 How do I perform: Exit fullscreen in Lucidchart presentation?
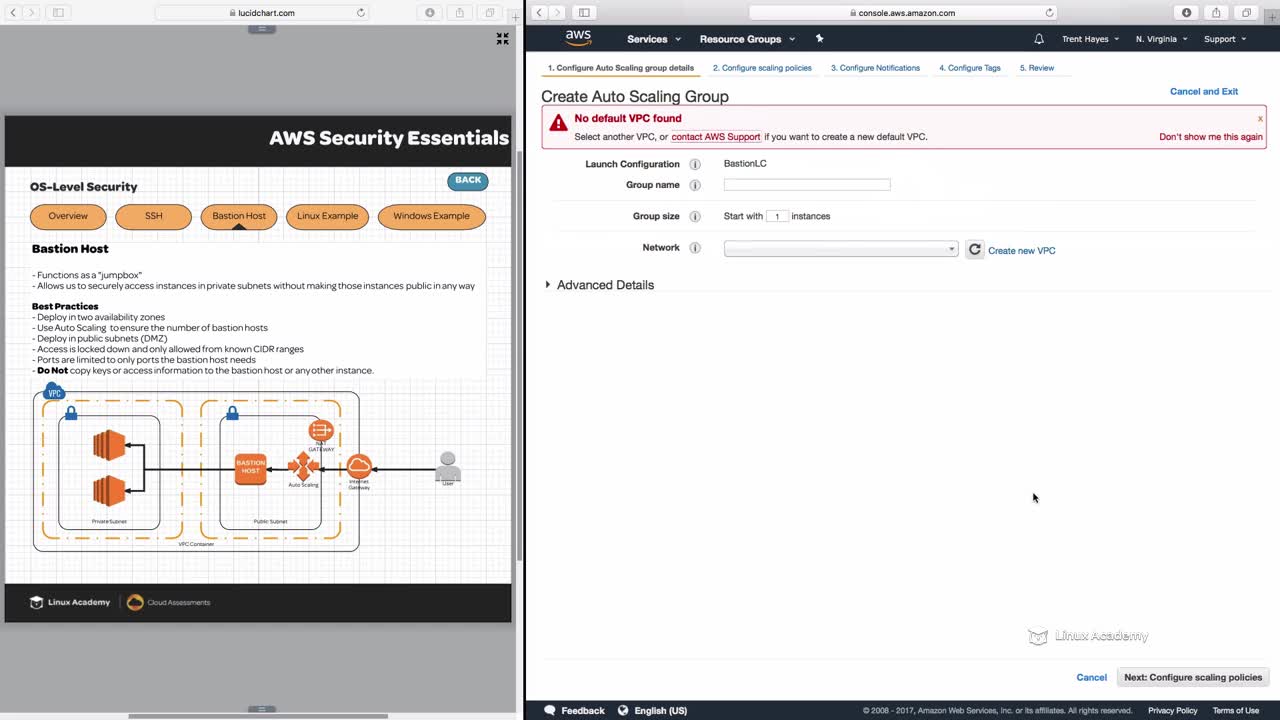point(503,39)
